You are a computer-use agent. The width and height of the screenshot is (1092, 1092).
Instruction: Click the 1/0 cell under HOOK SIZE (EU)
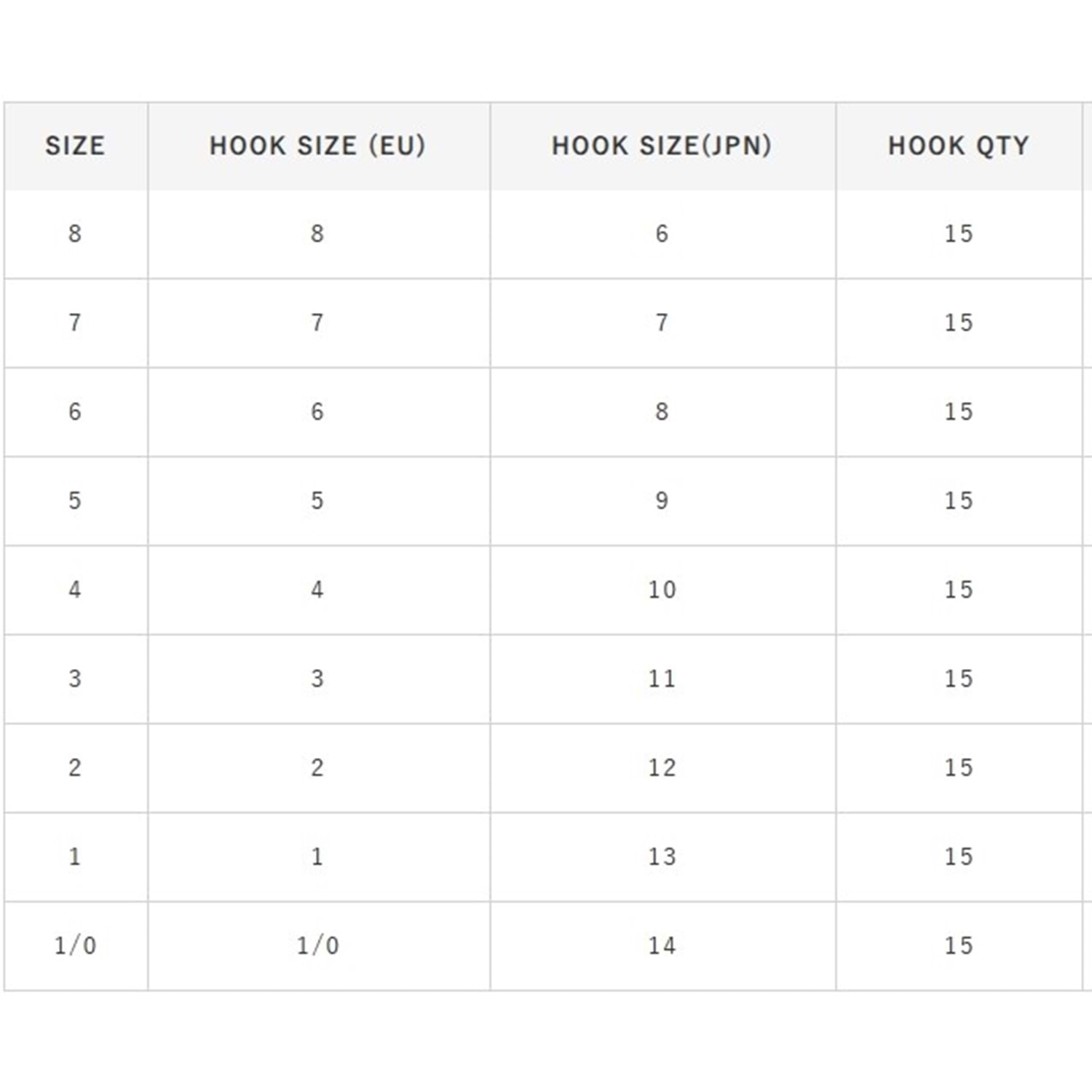click(x=317, y=946)
